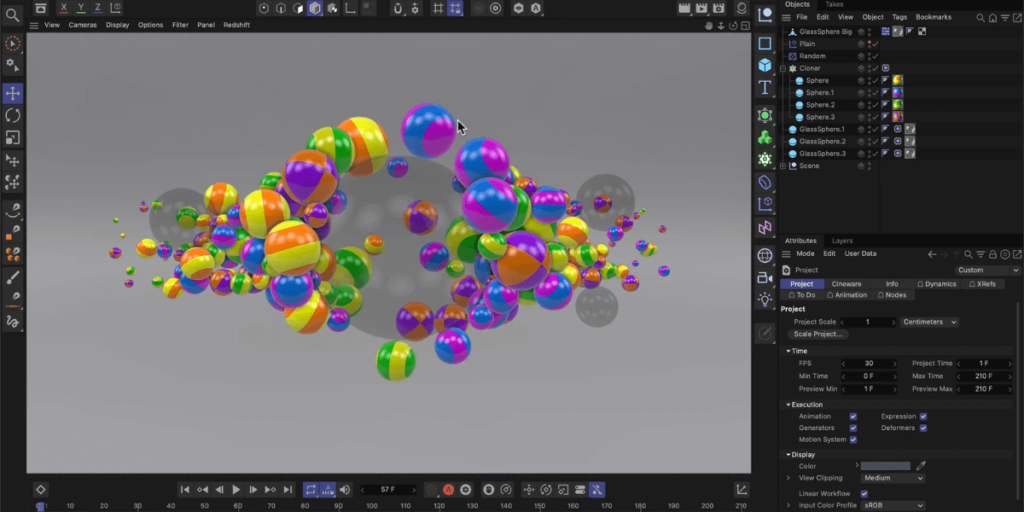Select the Scale tool in left toolbar

(x=12, y=138)
